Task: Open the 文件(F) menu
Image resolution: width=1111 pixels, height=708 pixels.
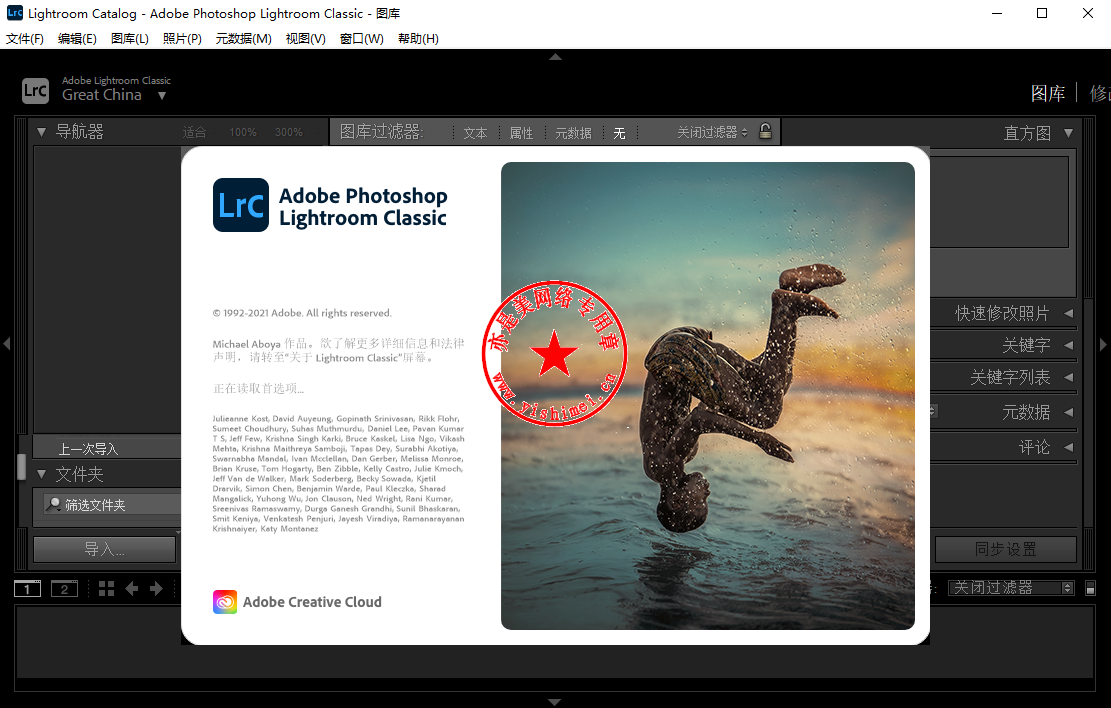Action: pyautogui.click(x=25, y=38)
